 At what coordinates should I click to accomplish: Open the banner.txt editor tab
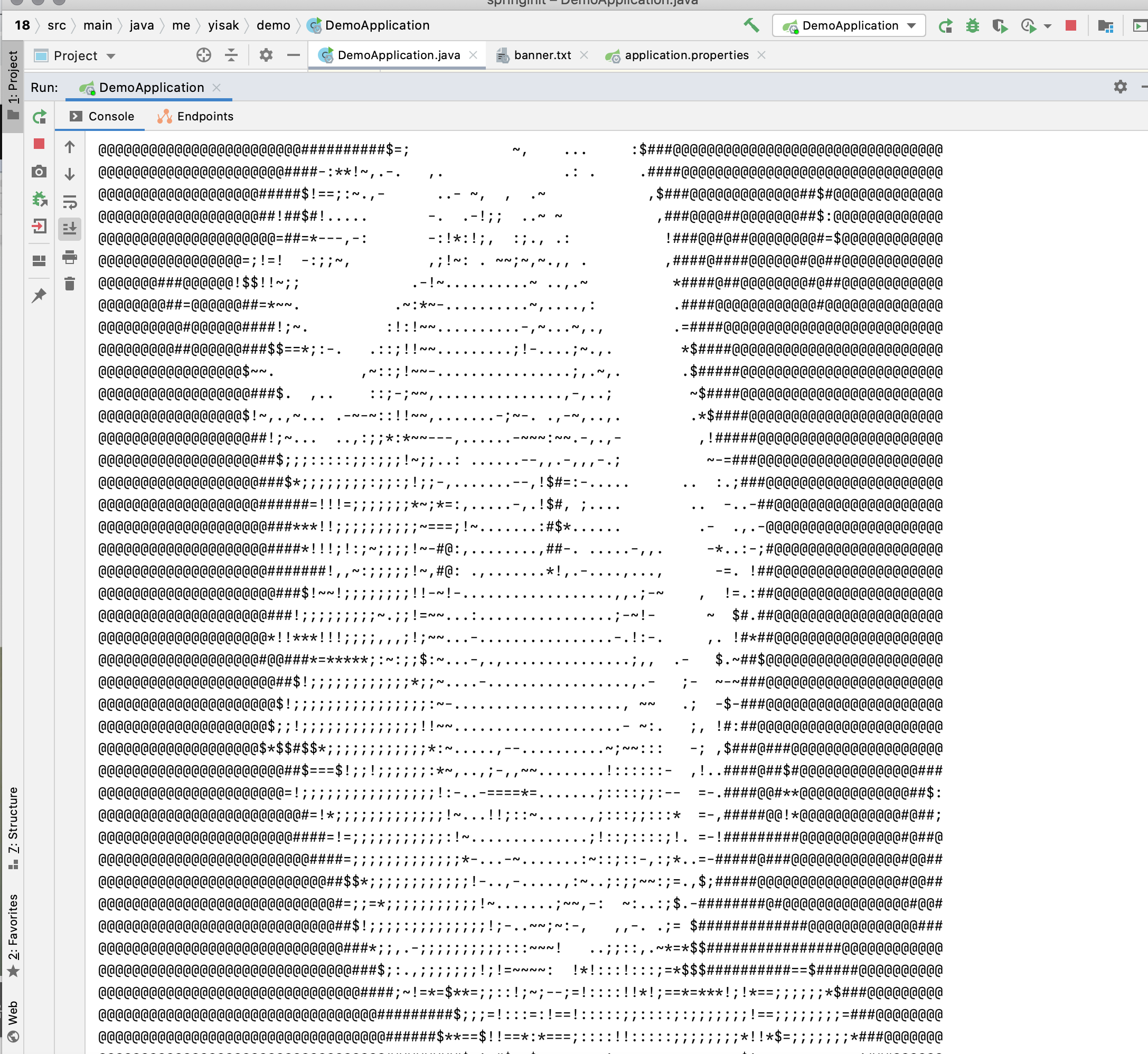541,55
